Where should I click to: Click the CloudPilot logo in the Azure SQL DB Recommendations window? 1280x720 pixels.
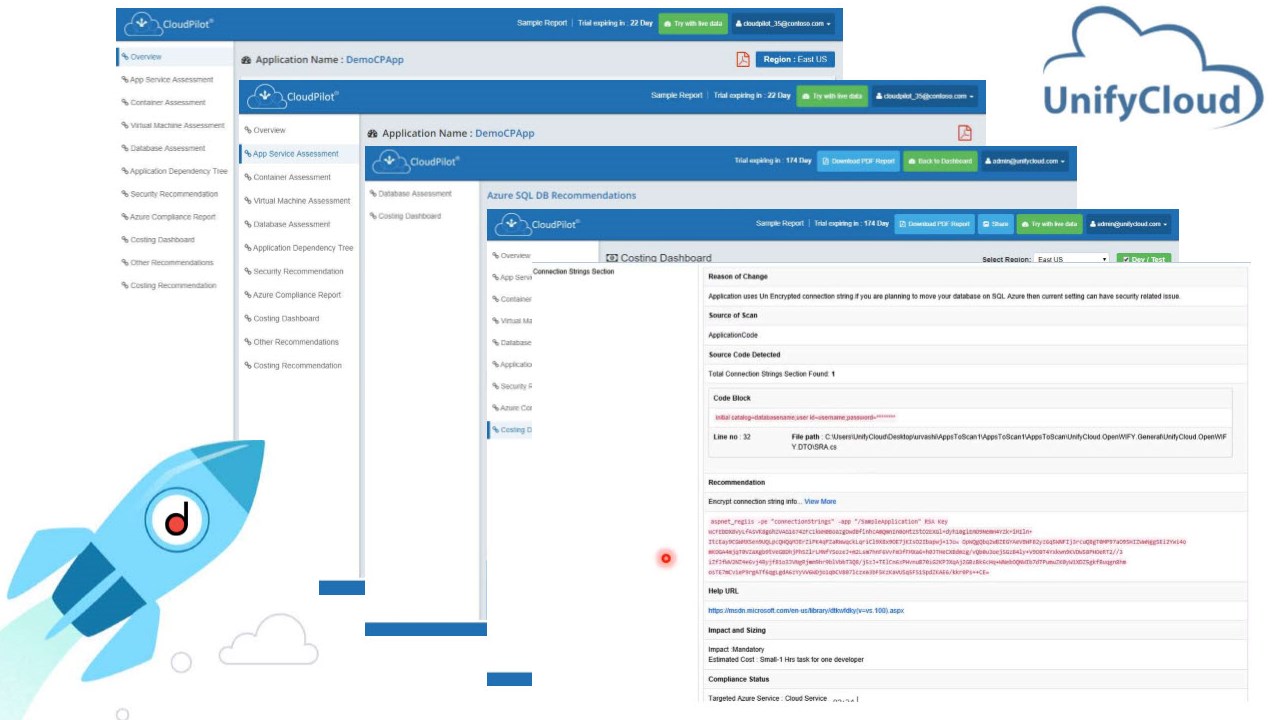pos(417,161)
